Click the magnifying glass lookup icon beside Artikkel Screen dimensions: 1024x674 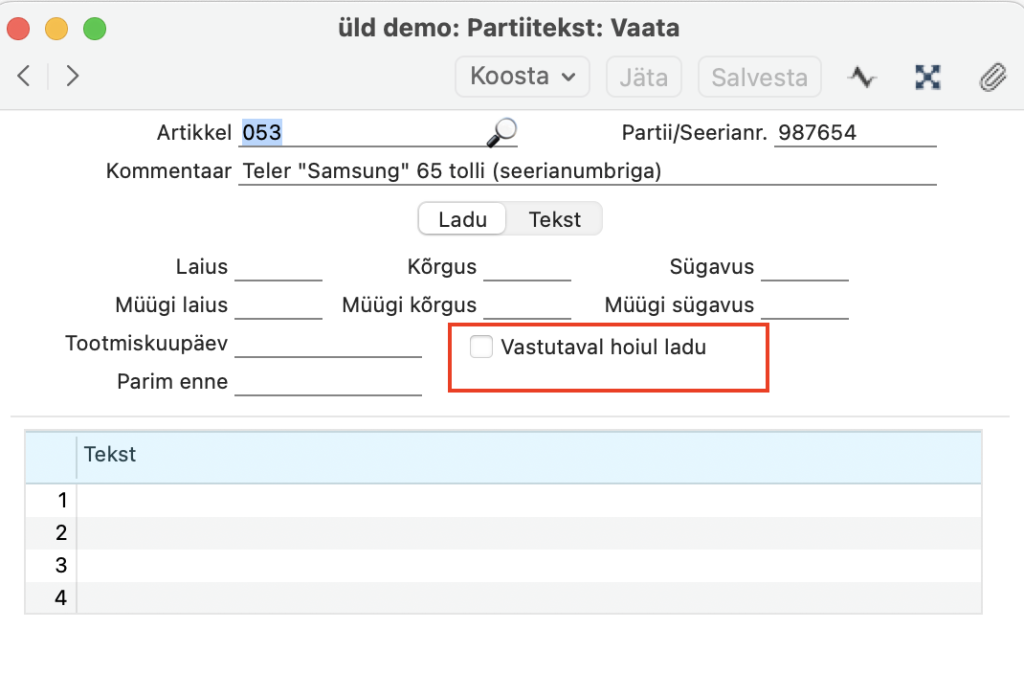point(501,132)
